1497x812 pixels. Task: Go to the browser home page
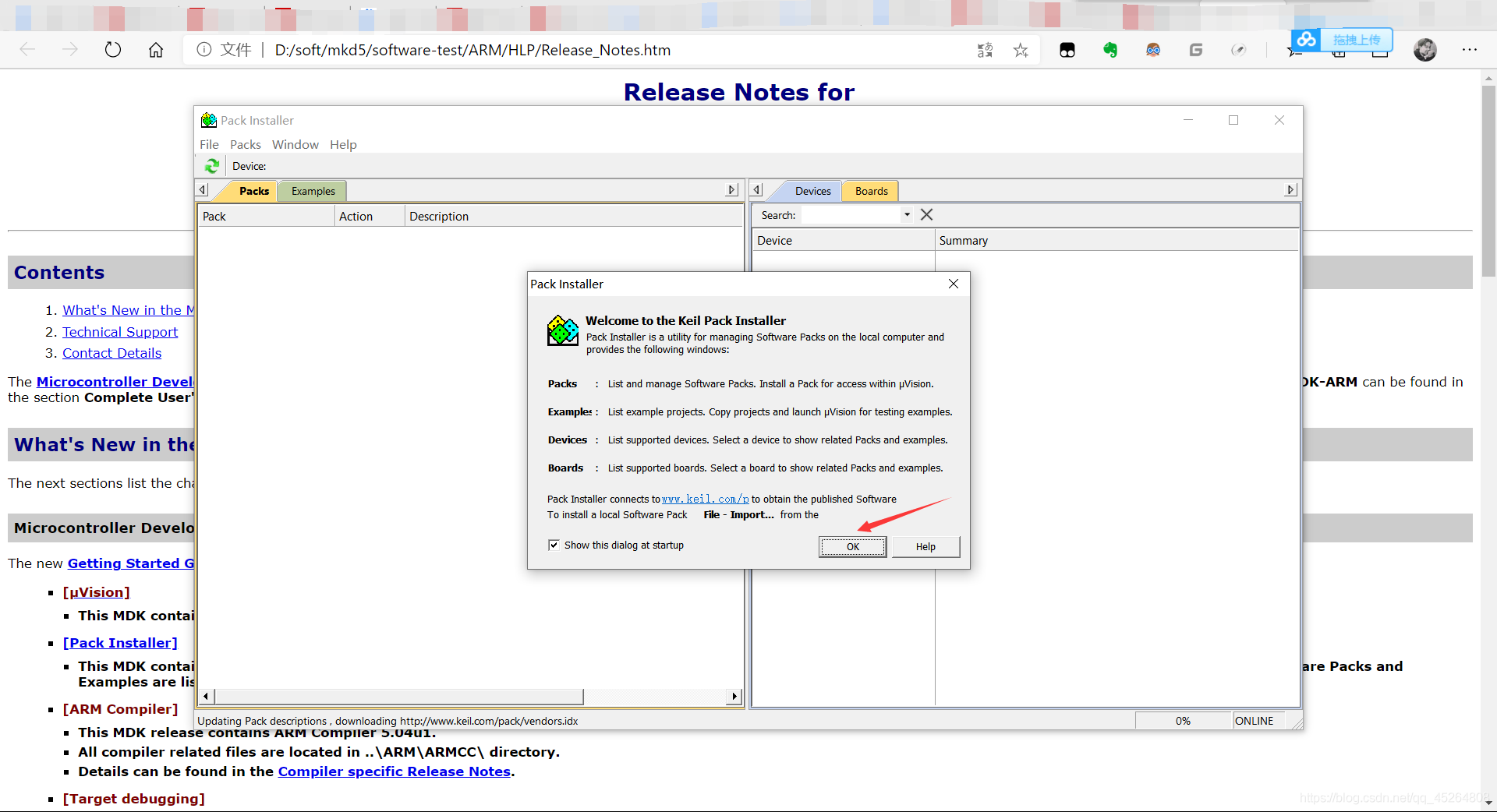point(156,50)
